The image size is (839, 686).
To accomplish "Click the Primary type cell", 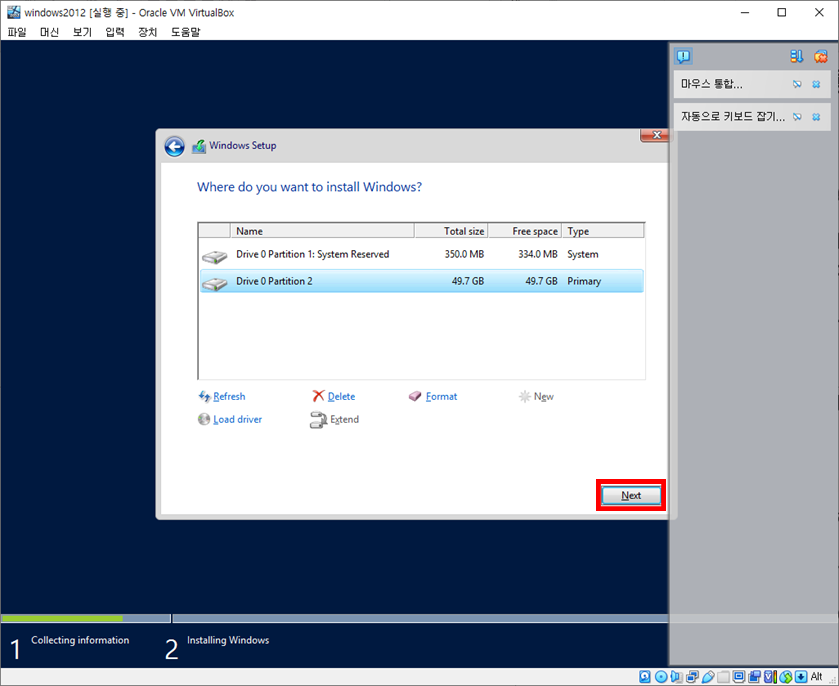I will pyautogui.click(x=584, y=281).
